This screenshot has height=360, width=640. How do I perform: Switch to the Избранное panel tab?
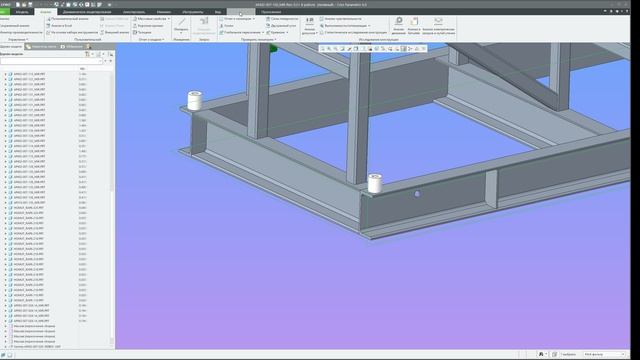[72, 47]
